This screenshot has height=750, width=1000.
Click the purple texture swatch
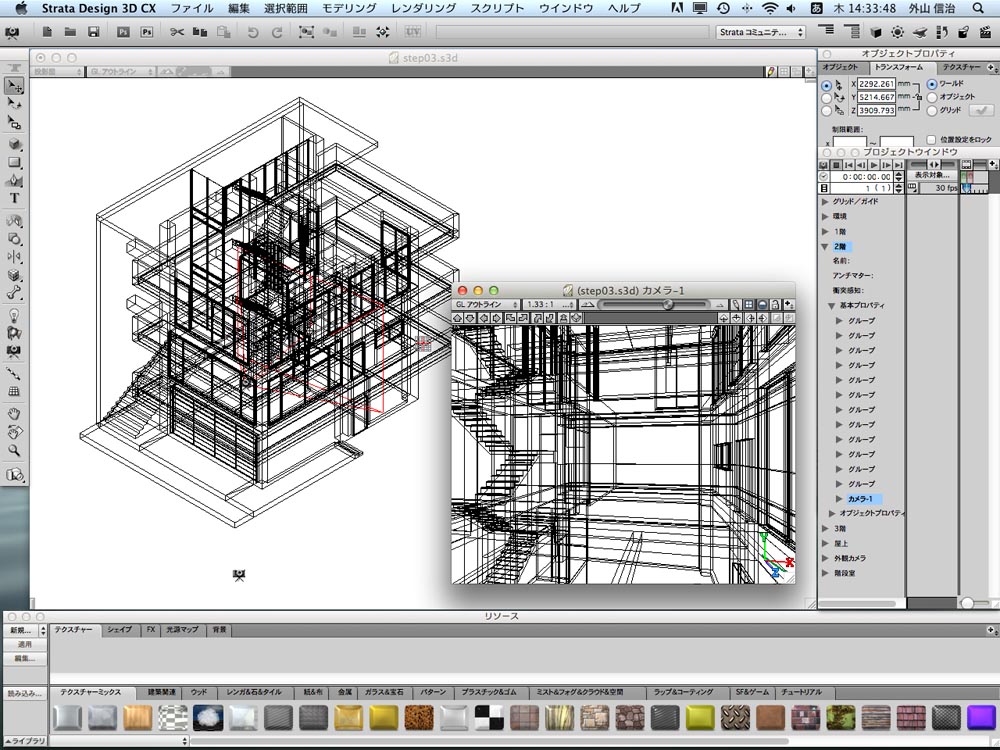pos(980,717)
